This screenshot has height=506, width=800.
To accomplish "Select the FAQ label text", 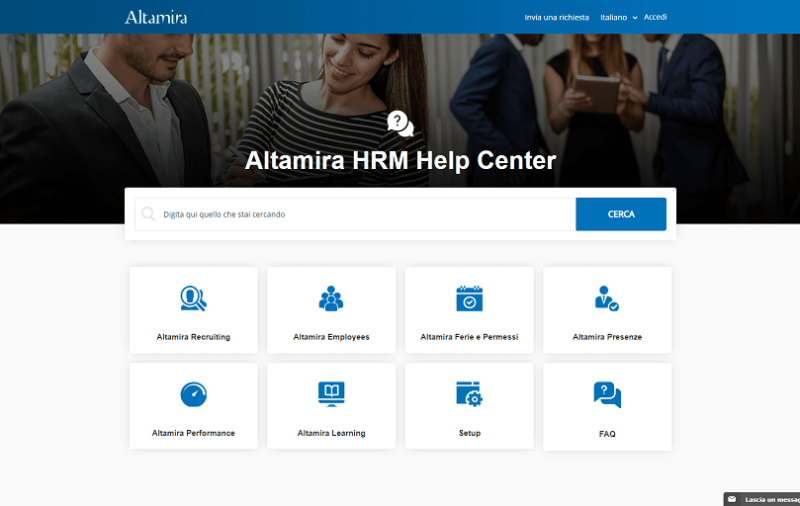I will pyautogui.click(x=607, y=434).
